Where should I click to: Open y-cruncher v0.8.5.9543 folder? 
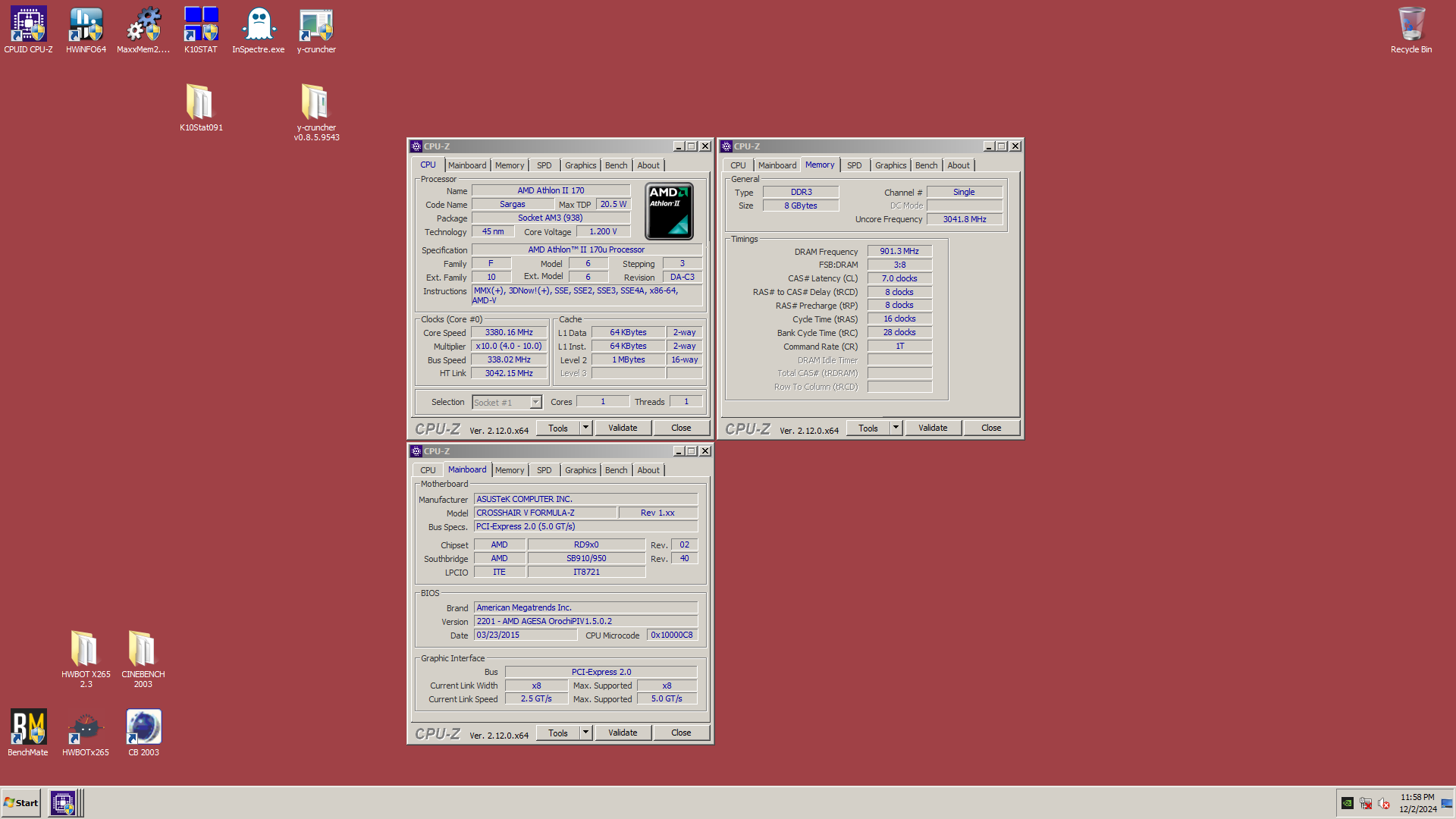[316, 111]
